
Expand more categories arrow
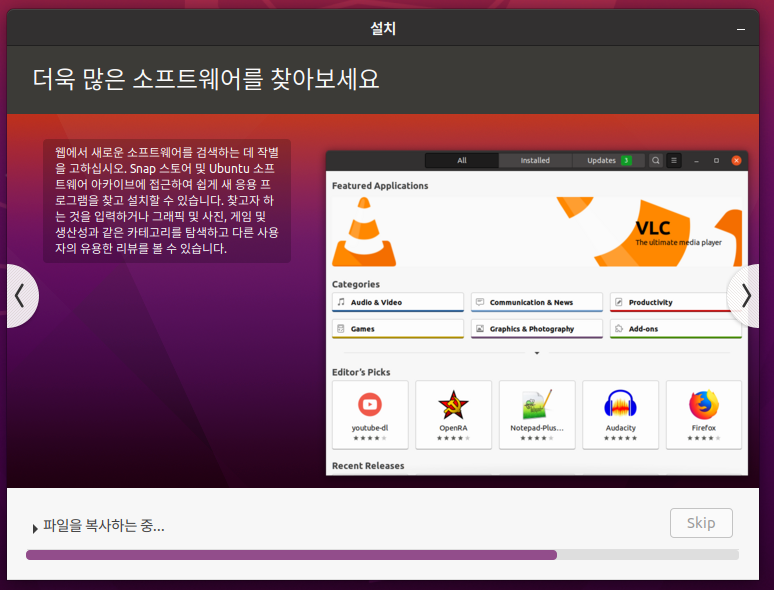pyautogui.click(x=537, y=353)
